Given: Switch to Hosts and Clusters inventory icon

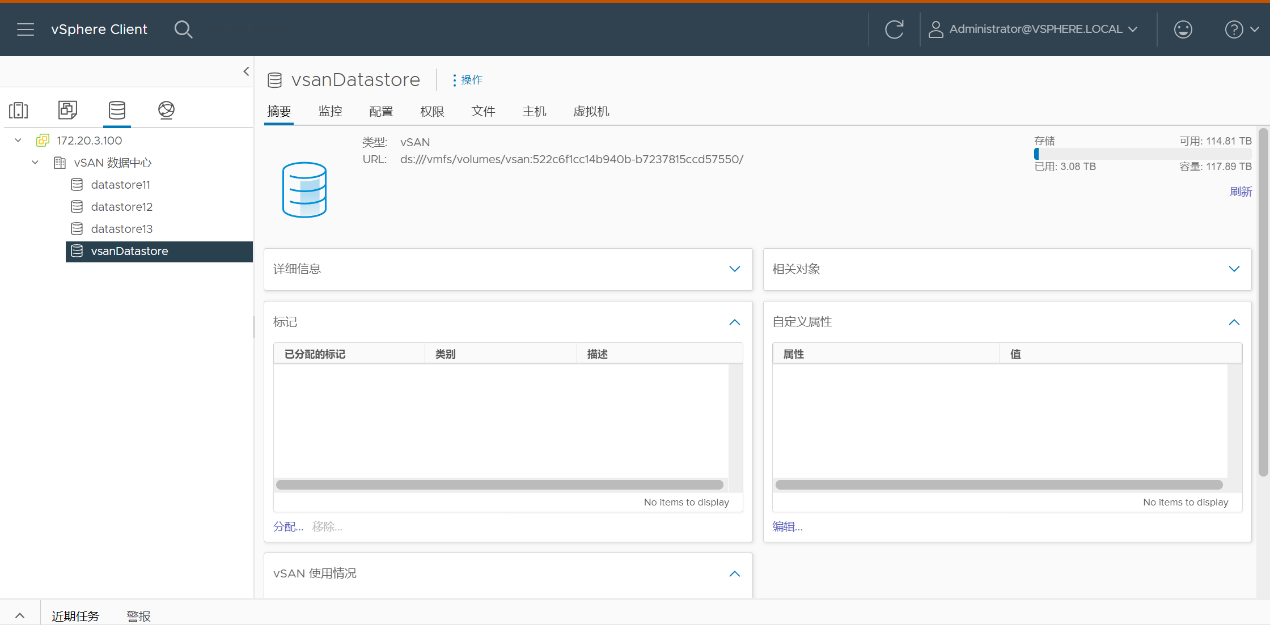Looking at the screenshot, I should (19, 110).
